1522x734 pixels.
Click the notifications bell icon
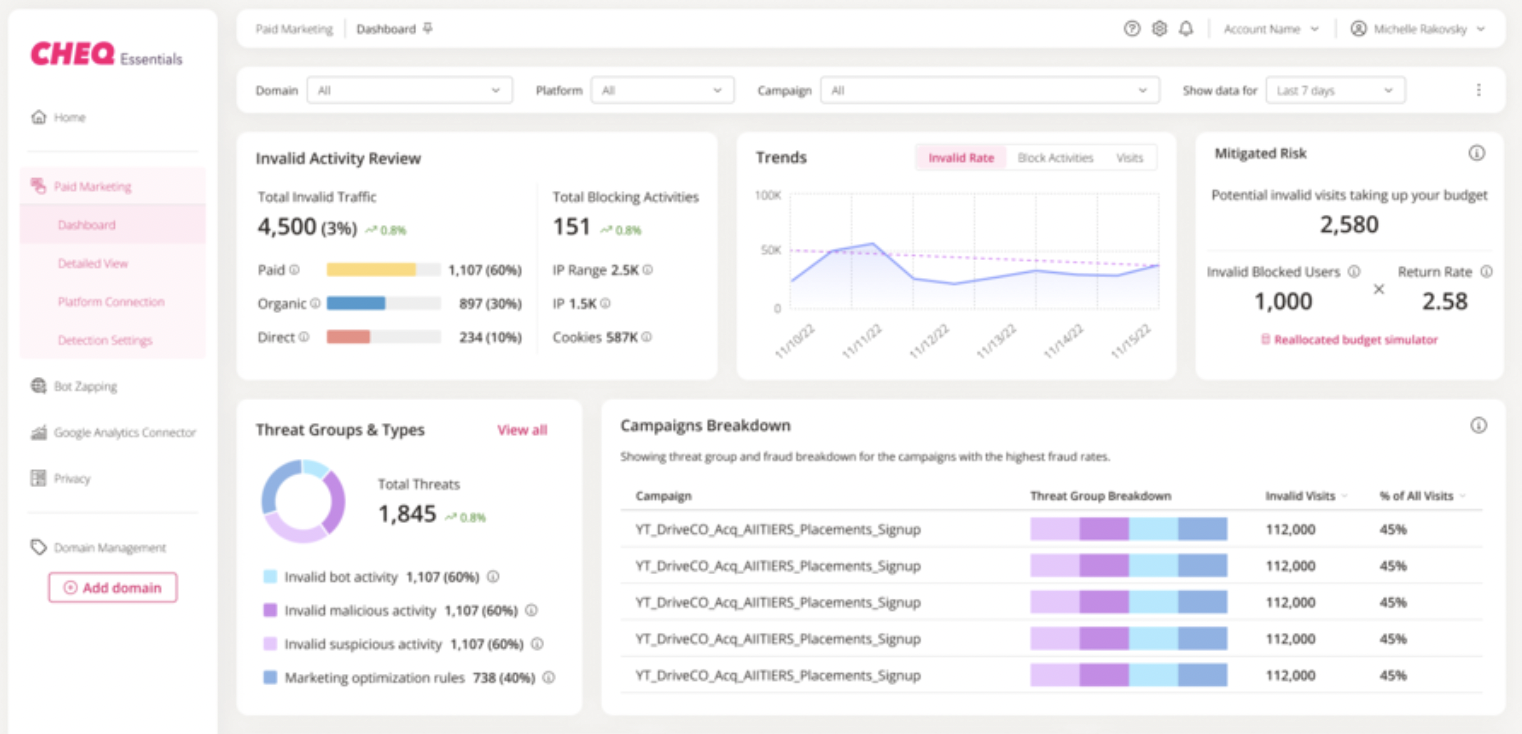(1186, 29)
